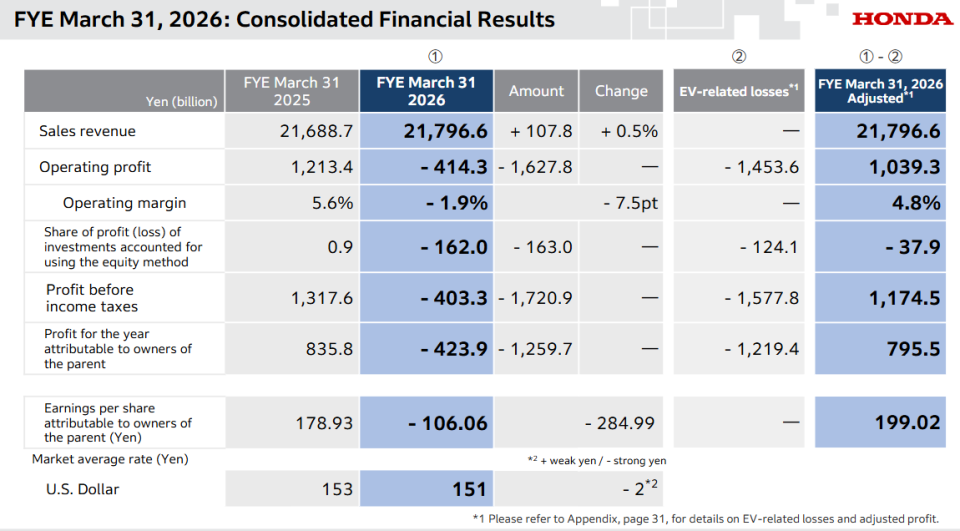Select the FYE March 31 2026 header
Viewport: 960px width, 531px height.
coord(426,91)
